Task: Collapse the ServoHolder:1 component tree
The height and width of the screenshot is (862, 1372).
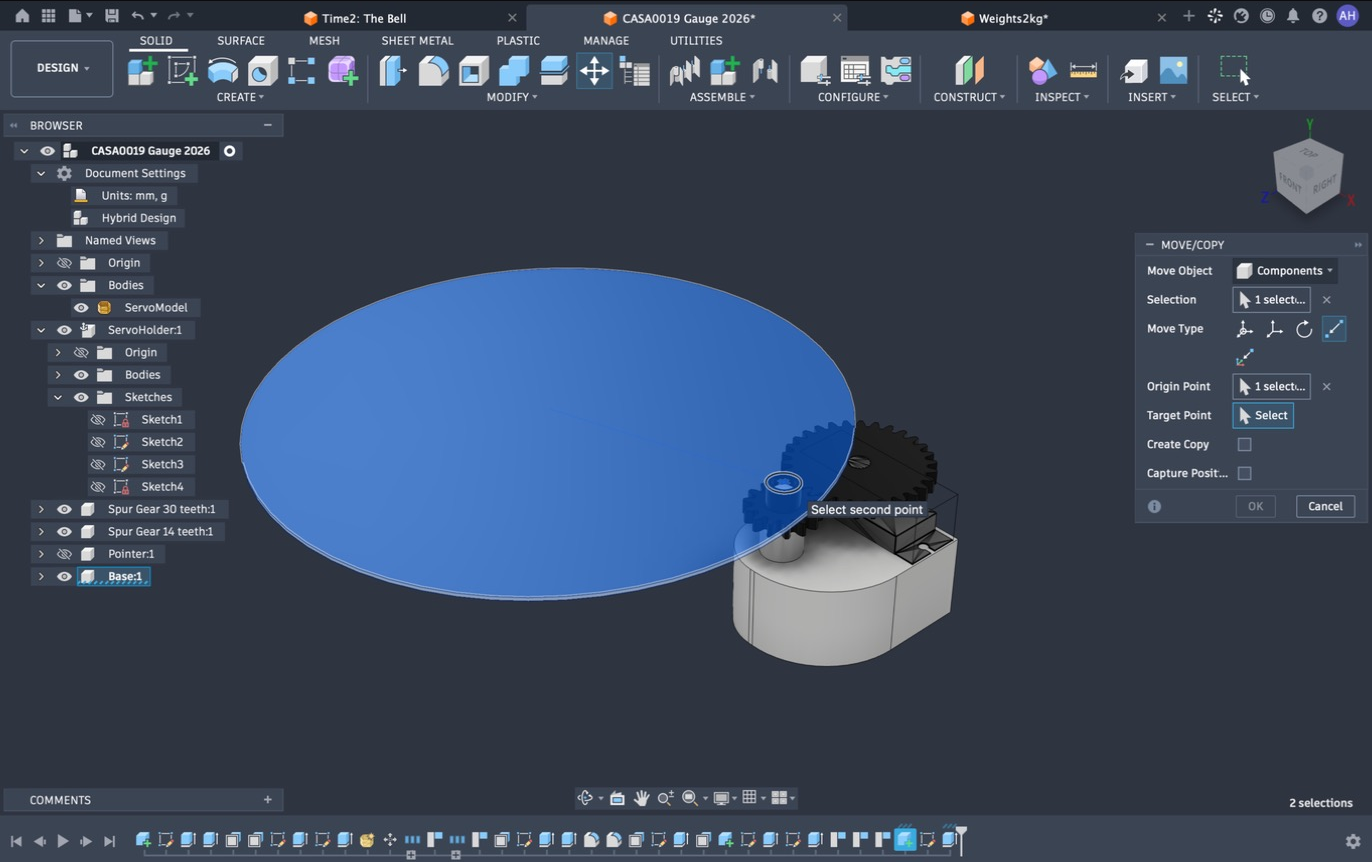Action: pyautogui.click(x=41, y=330)
